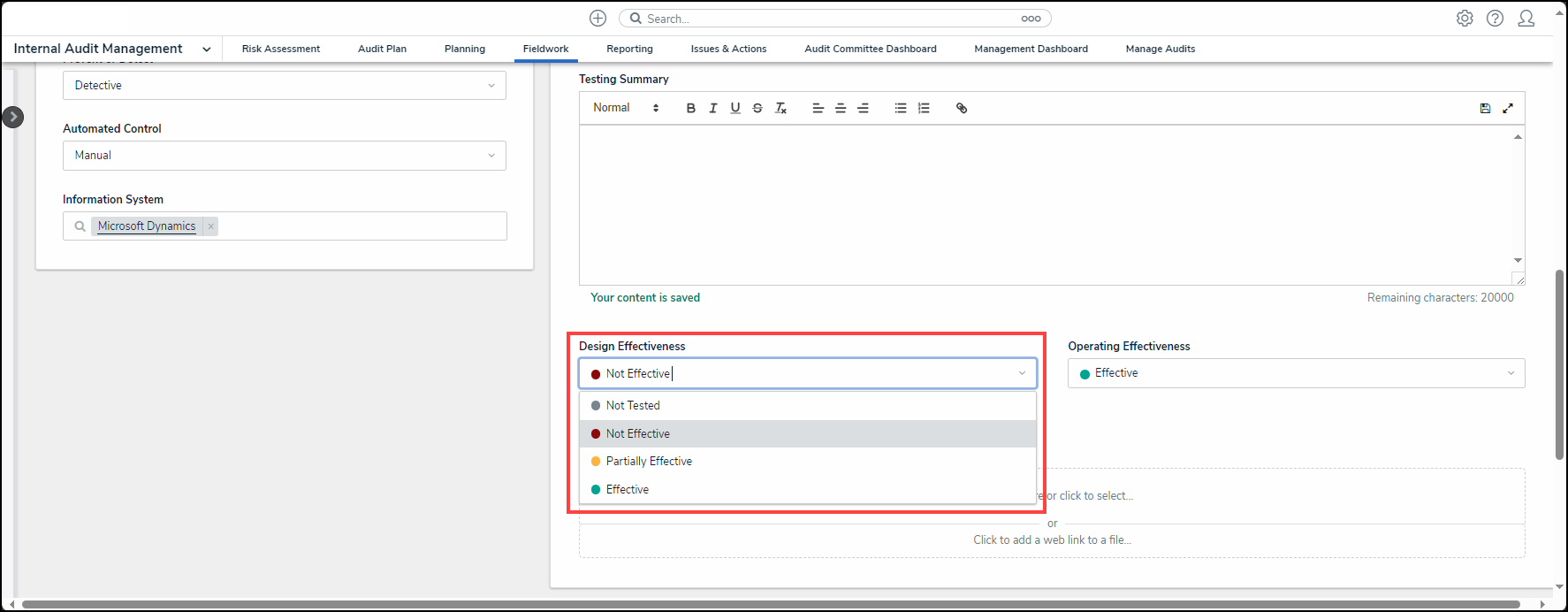The image size is (1568, 612).
Task: Create a bulleted list
Action: pos(900,108)
